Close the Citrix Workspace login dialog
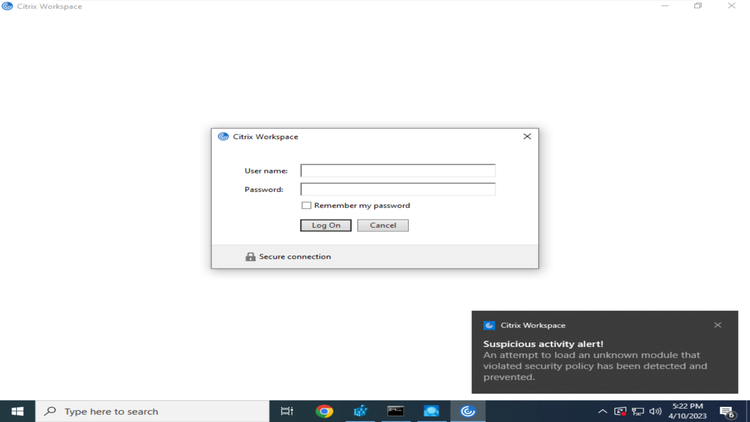 click(x=527, y=136)
